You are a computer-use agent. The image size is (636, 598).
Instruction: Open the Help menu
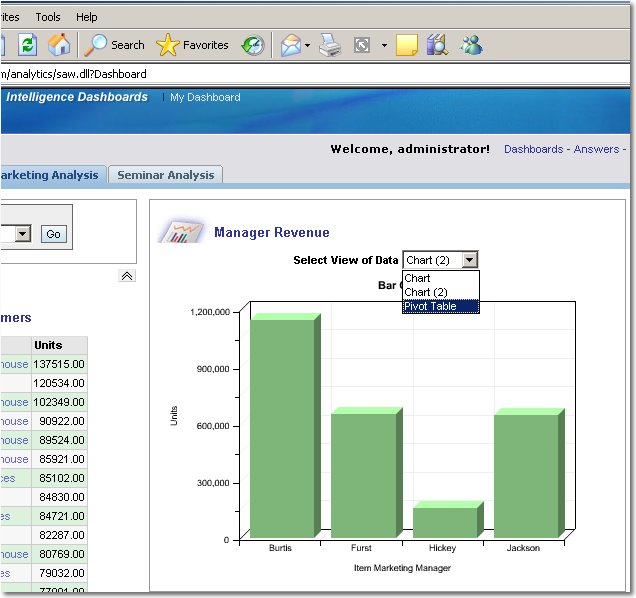86,17
